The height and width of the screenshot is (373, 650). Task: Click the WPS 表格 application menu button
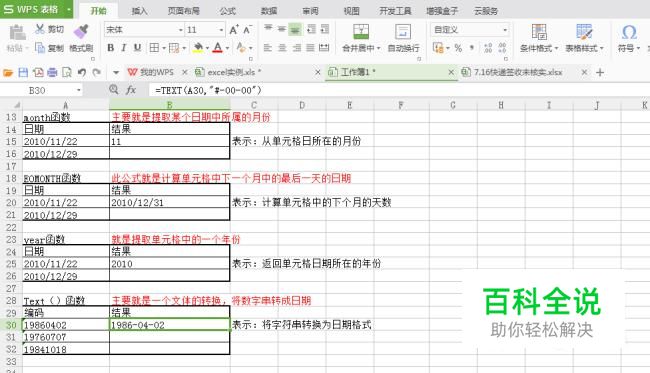tap(36, 9)
